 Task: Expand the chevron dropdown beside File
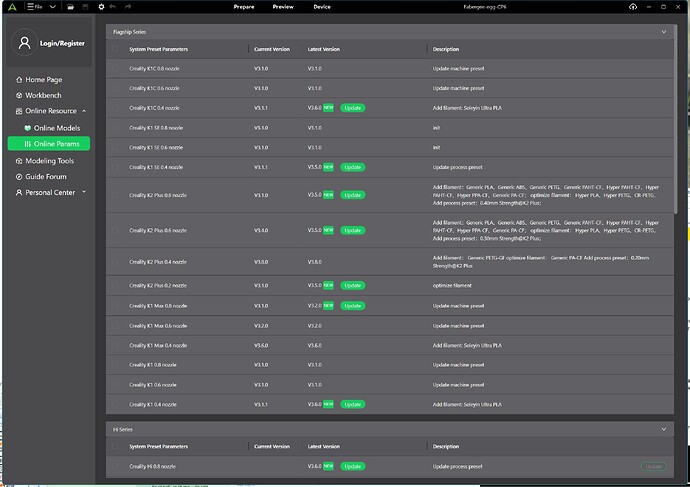pyautogui.click(x=53, y=7)
